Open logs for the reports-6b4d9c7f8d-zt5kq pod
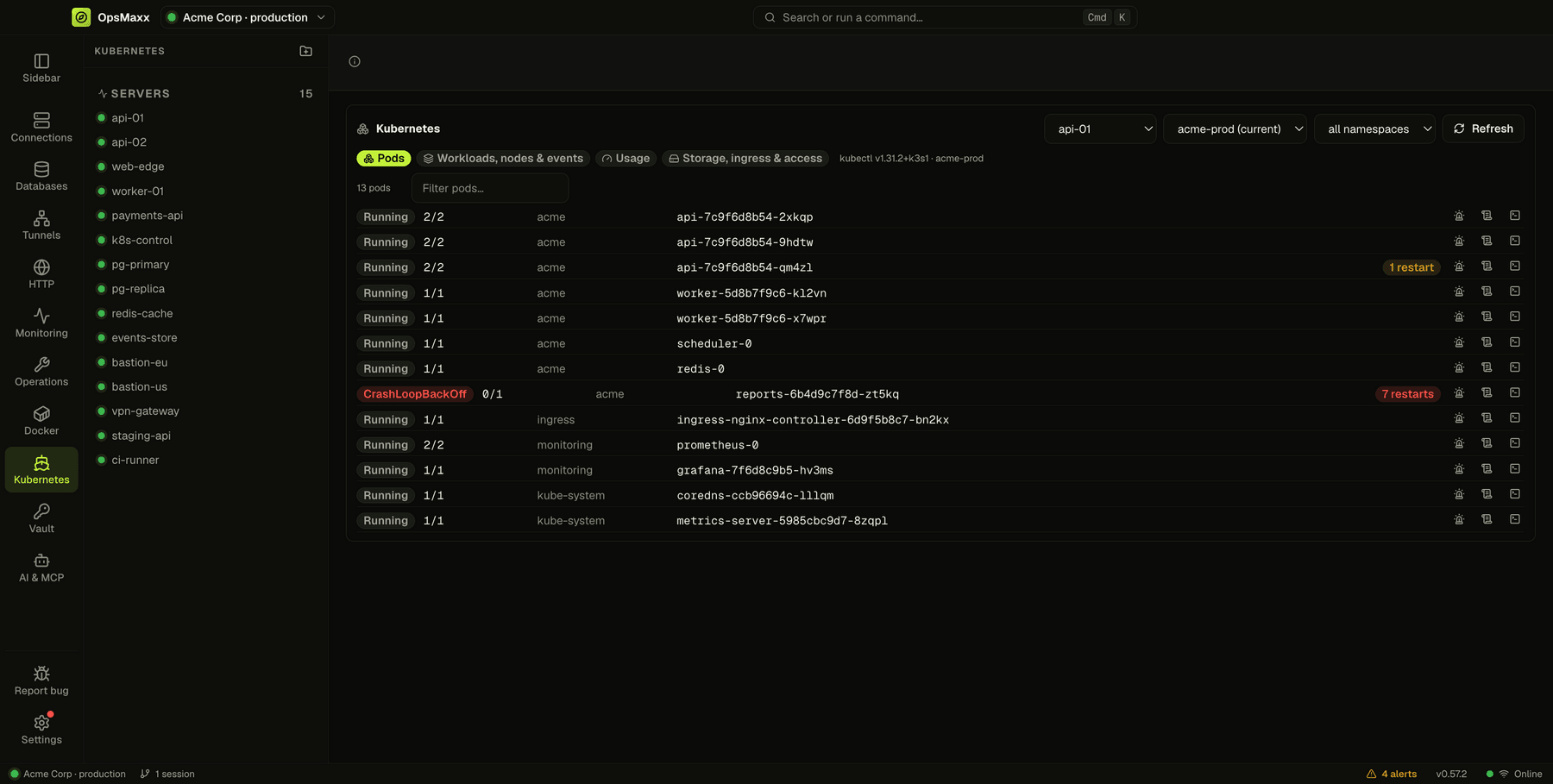The image size is (1553, 784). tap(1487, 393)
